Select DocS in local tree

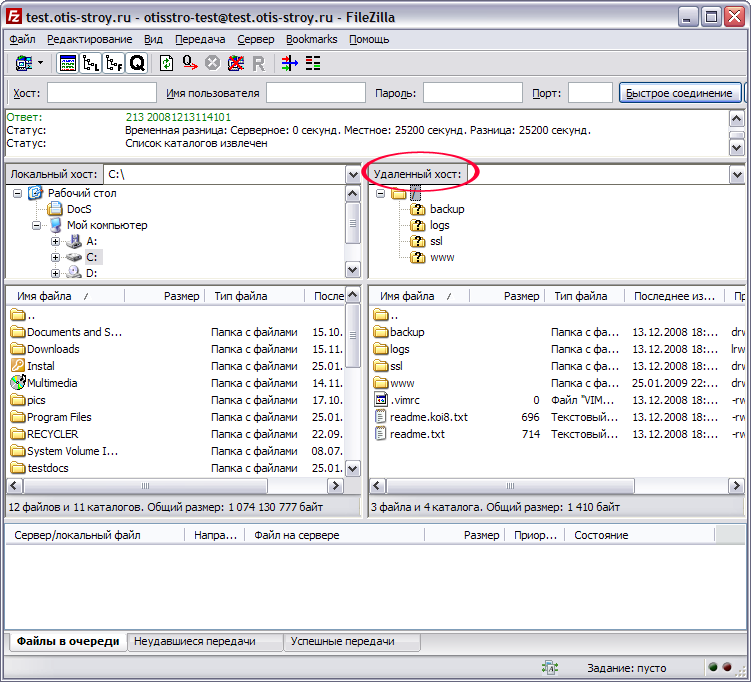point(79,209)
